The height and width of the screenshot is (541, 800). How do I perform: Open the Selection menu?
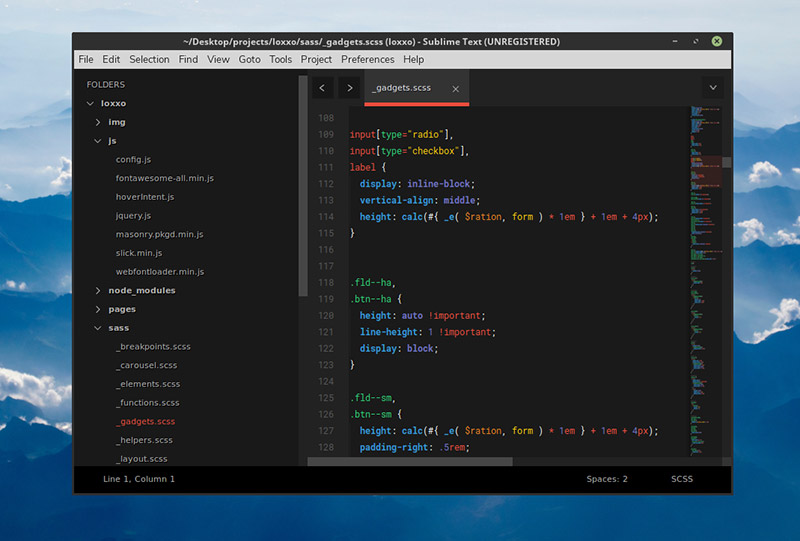coord(149,59)
